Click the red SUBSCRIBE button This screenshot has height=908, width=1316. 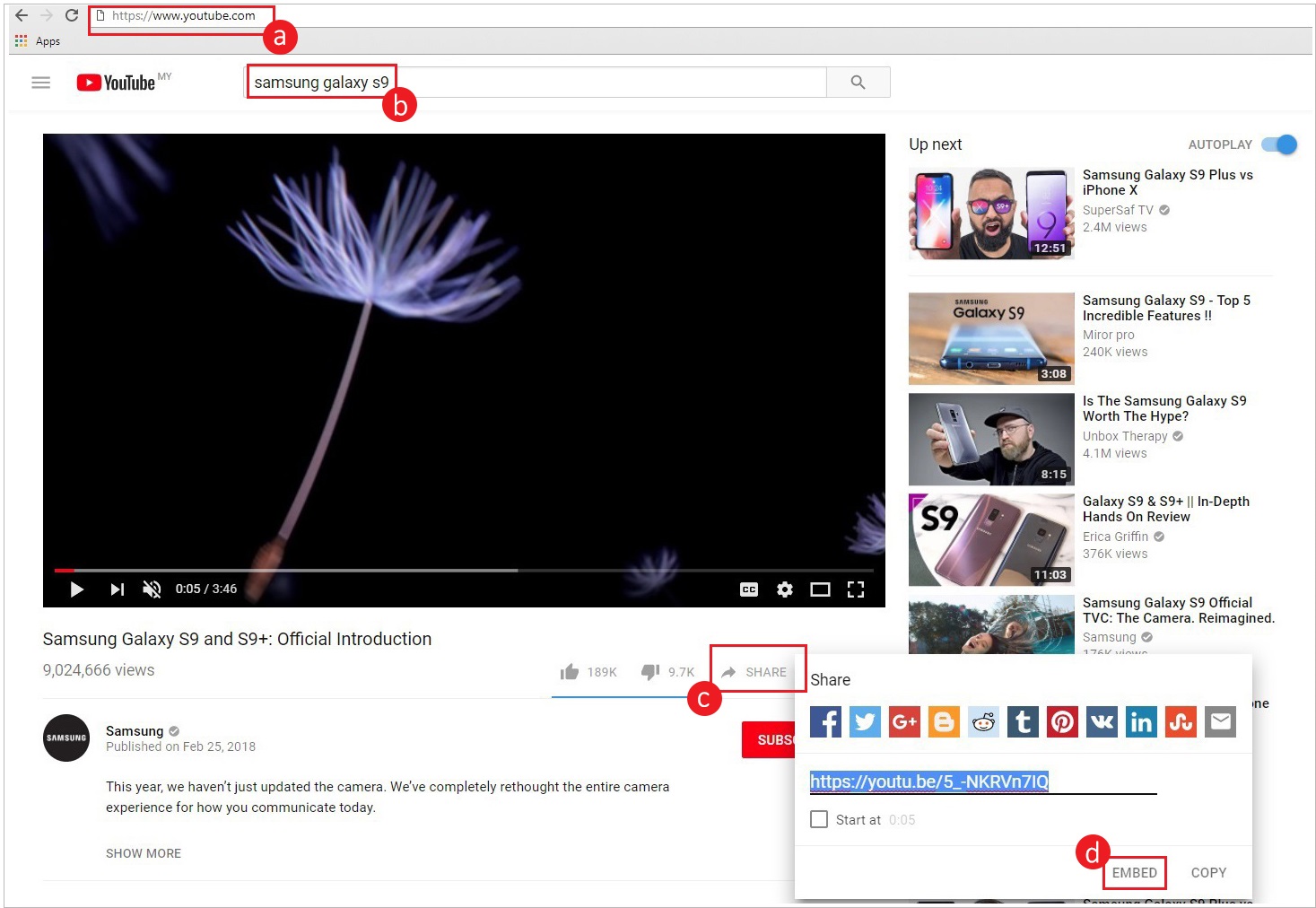click(768, 740)
